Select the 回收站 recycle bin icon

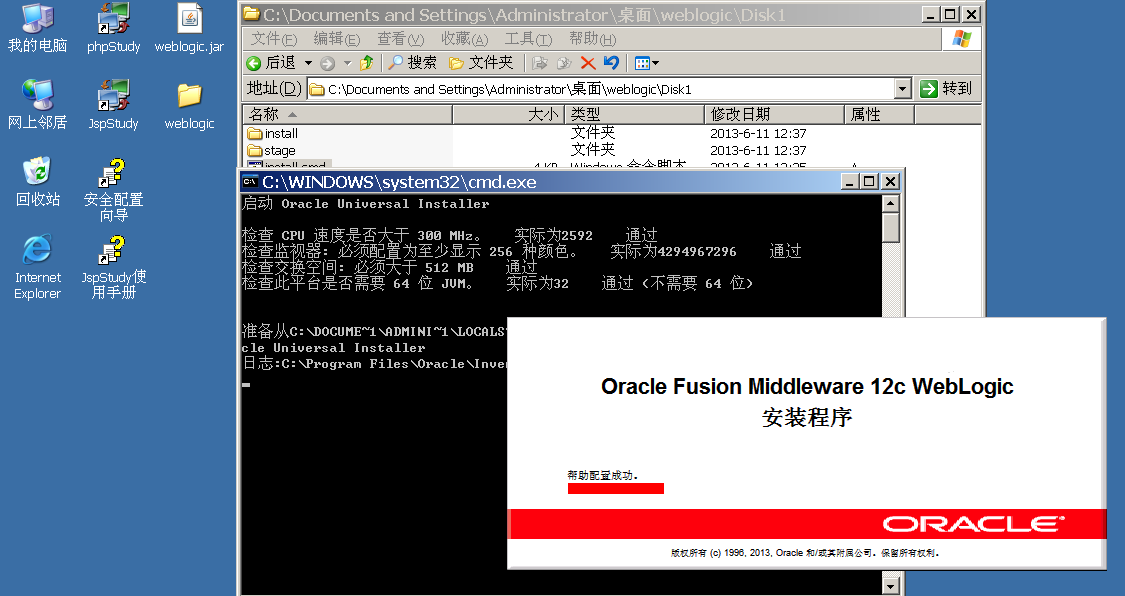click(x=37, y=181)
